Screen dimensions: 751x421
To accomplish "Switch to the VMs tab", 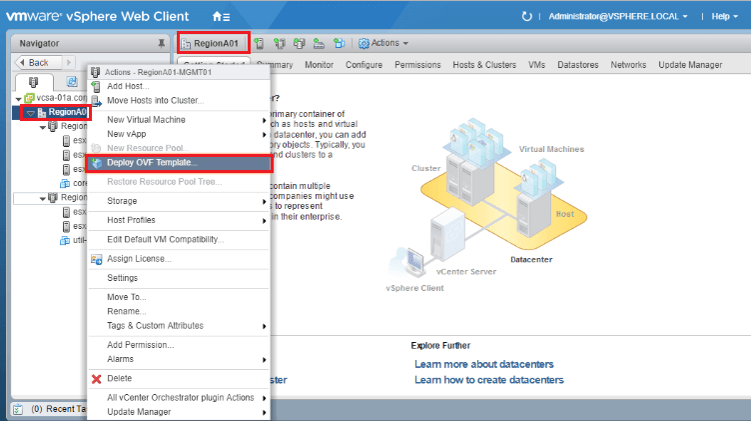I will 536,65.
